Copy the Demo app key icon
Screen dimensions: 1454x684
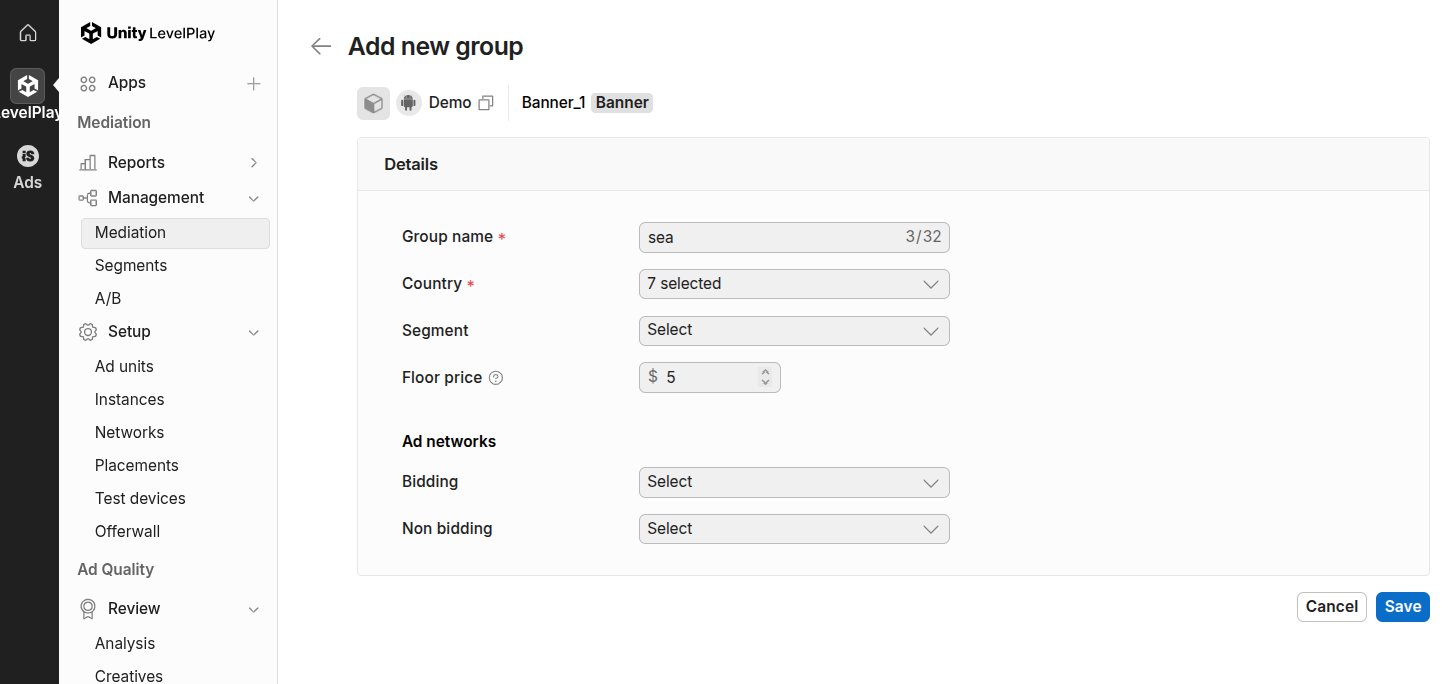click(487, 103)
